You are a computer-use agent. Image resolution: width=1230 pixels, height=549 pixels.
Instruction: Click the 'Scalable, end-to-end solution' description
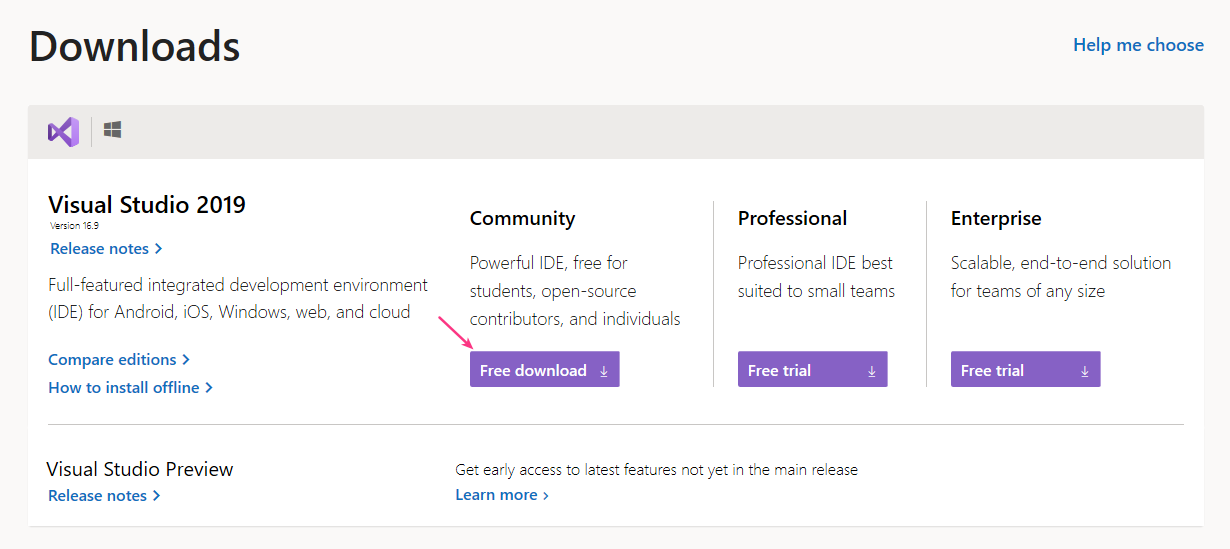point(1061,277)
